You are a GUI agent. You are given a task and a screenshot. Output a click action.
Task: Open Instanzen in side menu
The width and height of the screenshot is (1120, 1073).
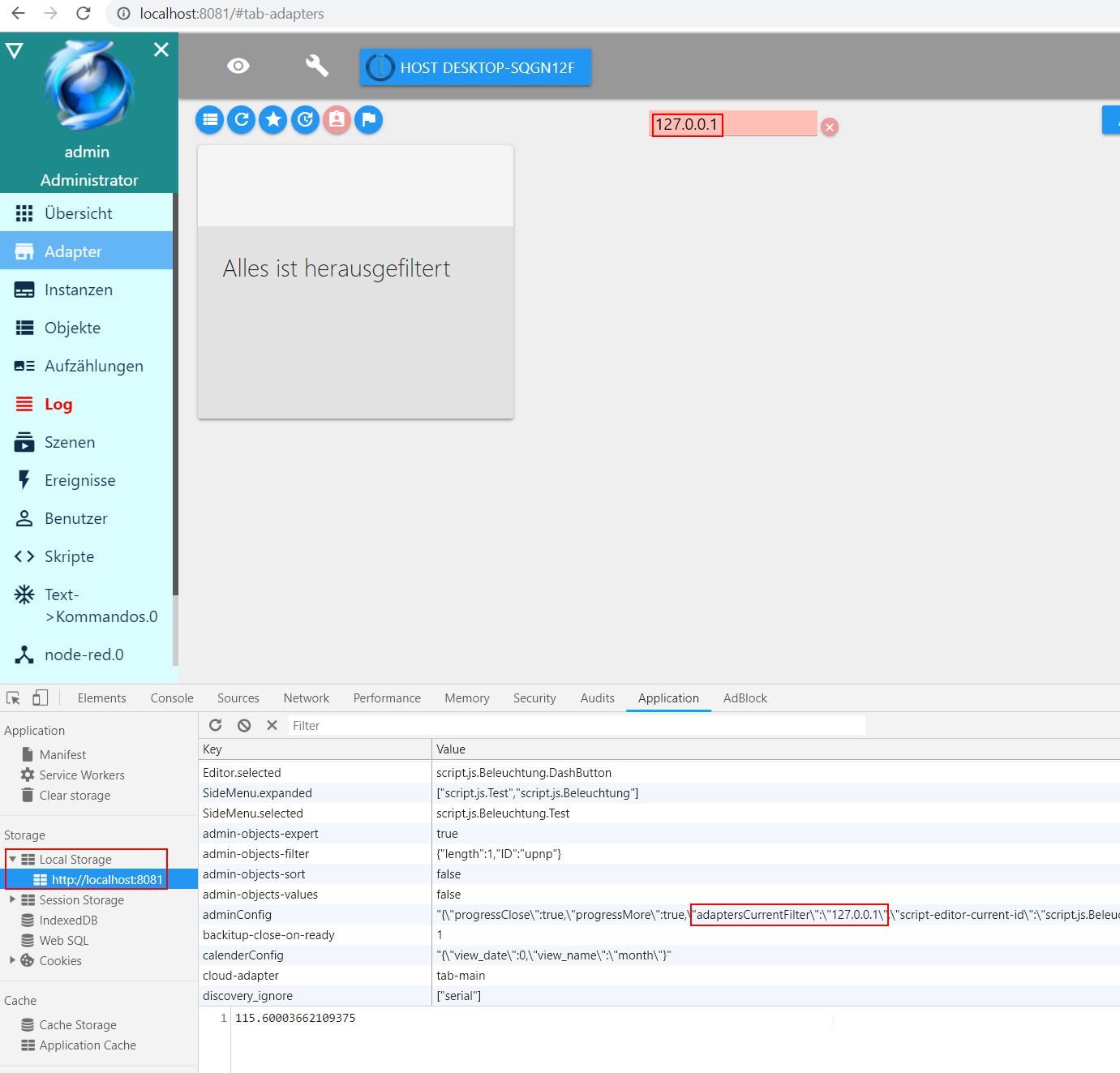(x=86, y=290)
